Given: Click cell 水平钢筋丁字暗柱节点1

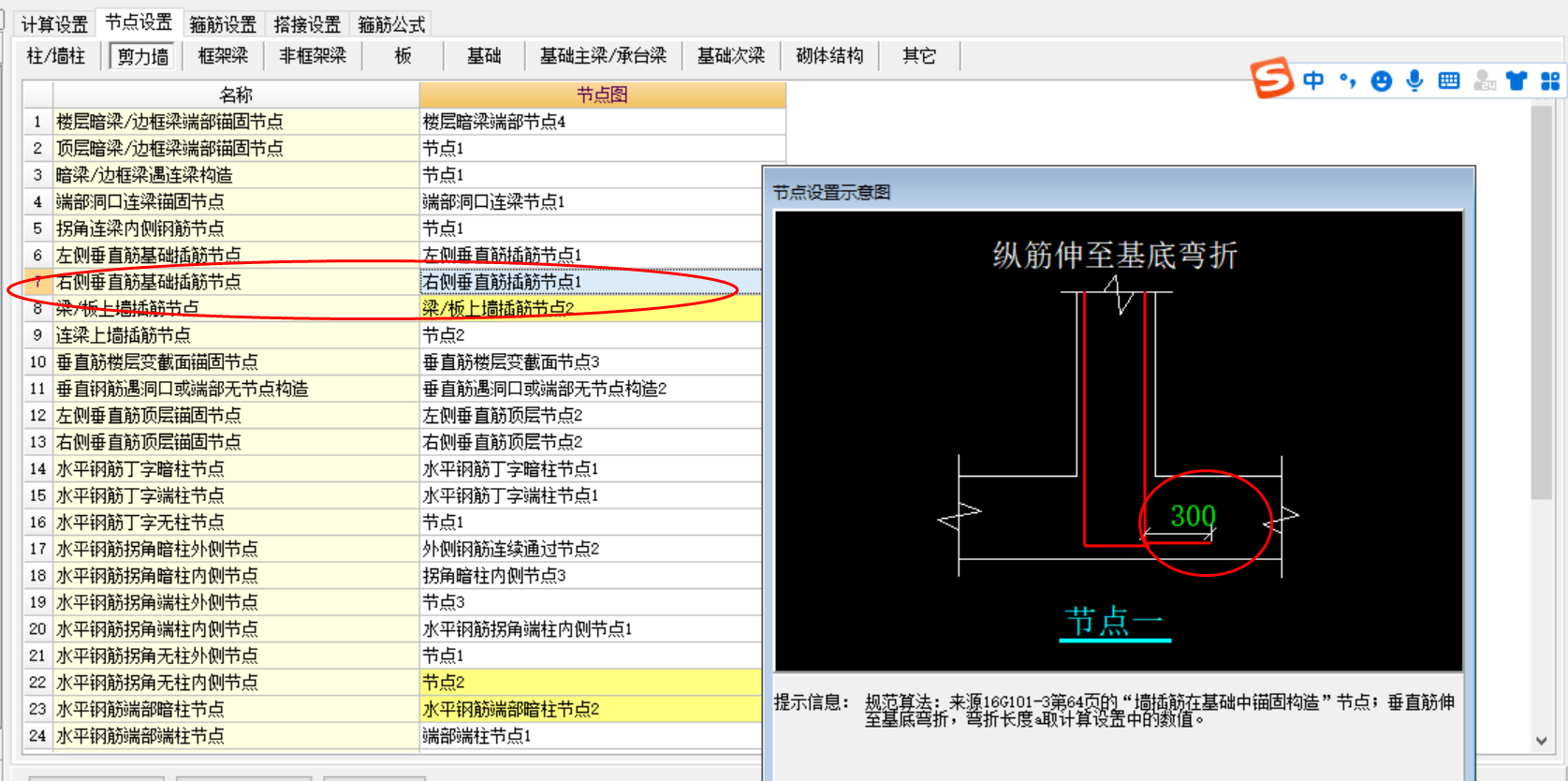Looking at the screenshot, I should pos(591,468).
